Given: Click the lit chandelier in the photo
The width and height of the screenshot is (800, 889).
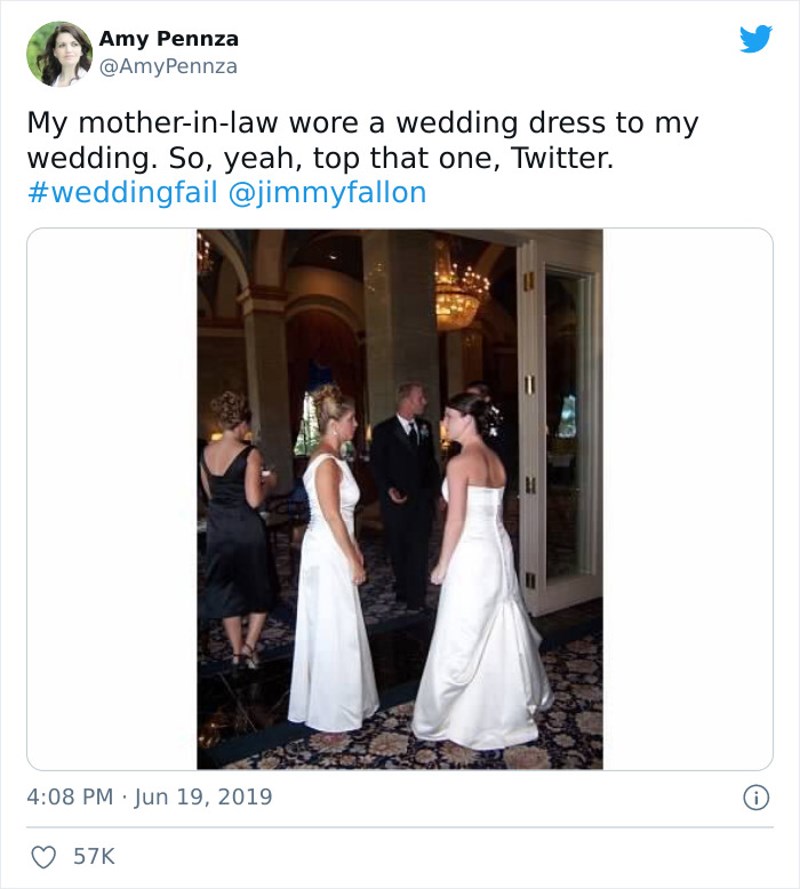Looking at the screenshot, I should coord(458,295).
